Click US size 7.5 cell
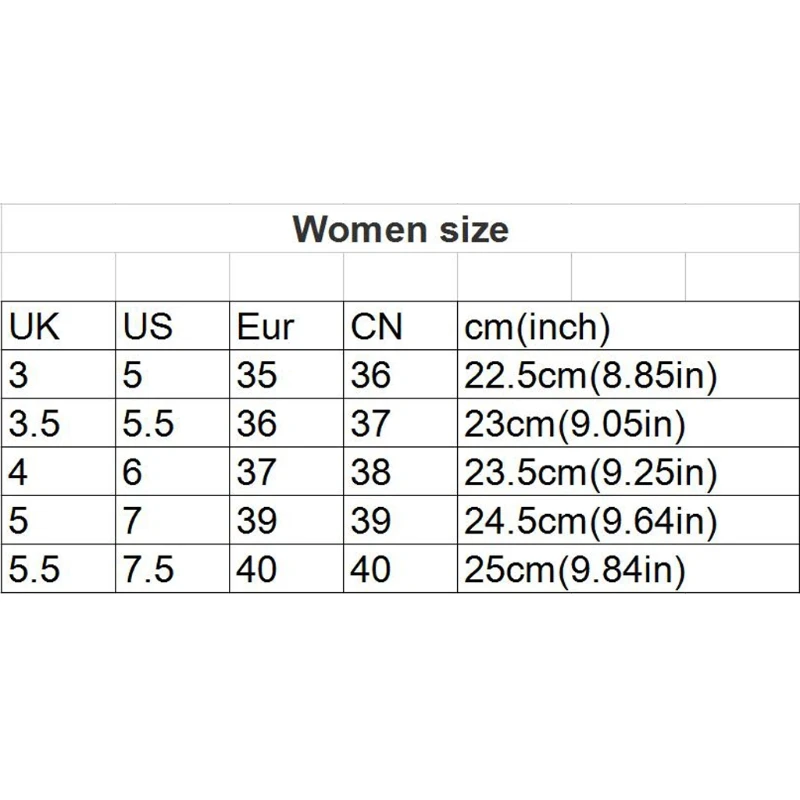The width and height of the screenshot is (800, 800). point(172,568)
